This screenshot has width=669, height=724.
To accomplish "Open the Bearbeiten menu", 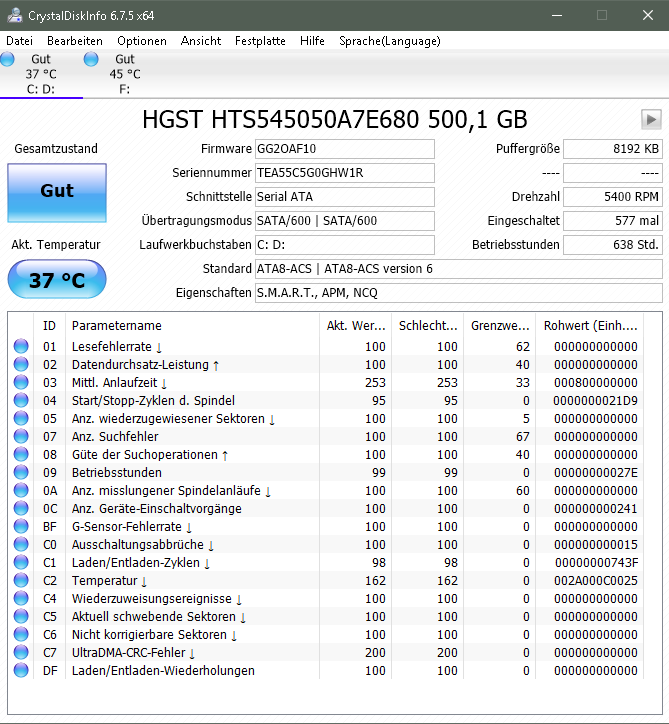I will [75, 41].
